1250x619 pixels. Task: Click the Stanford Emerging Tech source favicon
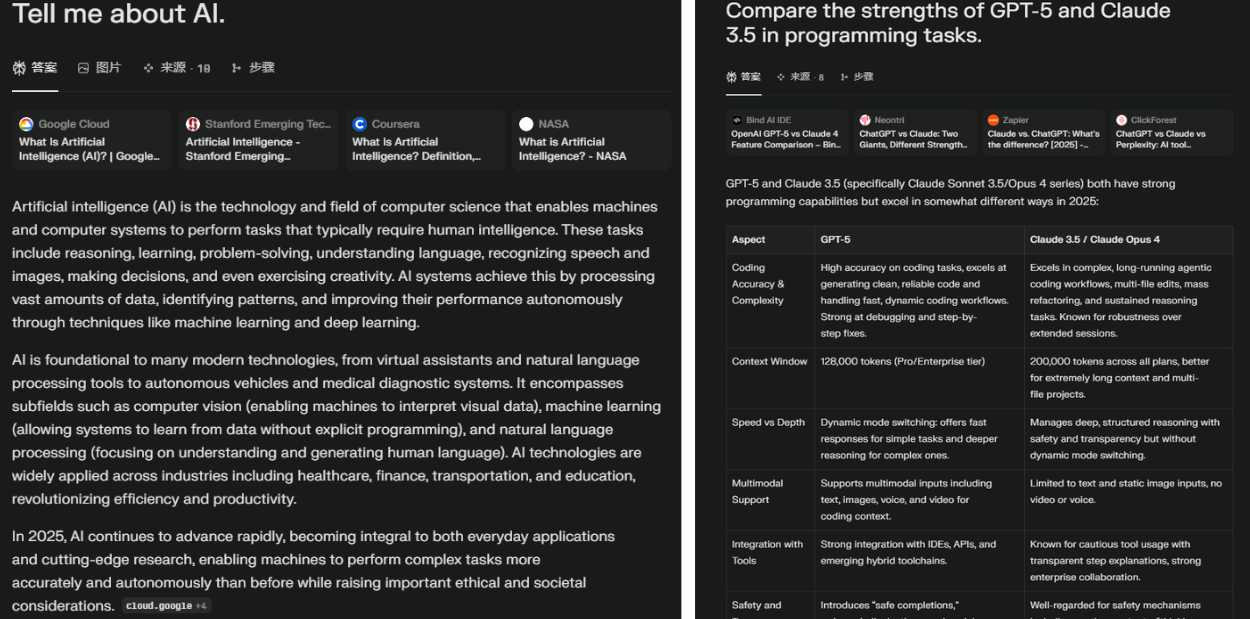(193, 124)
